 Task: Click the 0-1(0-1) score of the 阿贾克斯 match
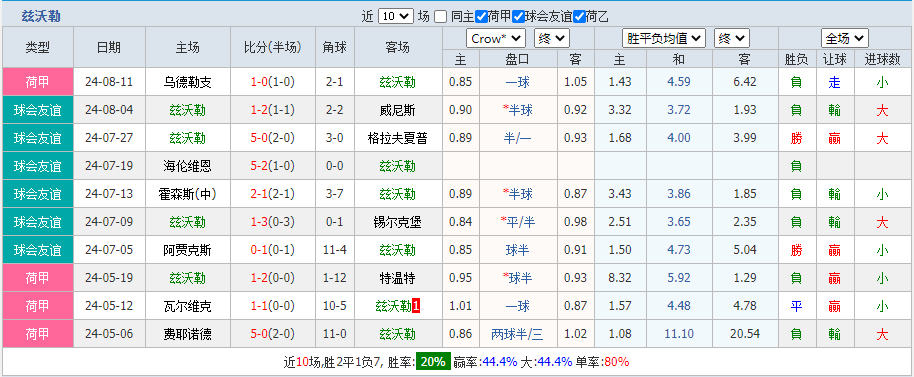[273, 250]
